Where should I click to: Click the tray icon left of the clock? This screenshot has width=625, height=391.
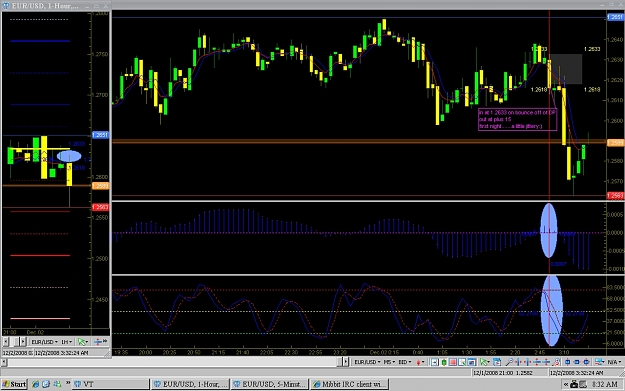click(583, 385)
